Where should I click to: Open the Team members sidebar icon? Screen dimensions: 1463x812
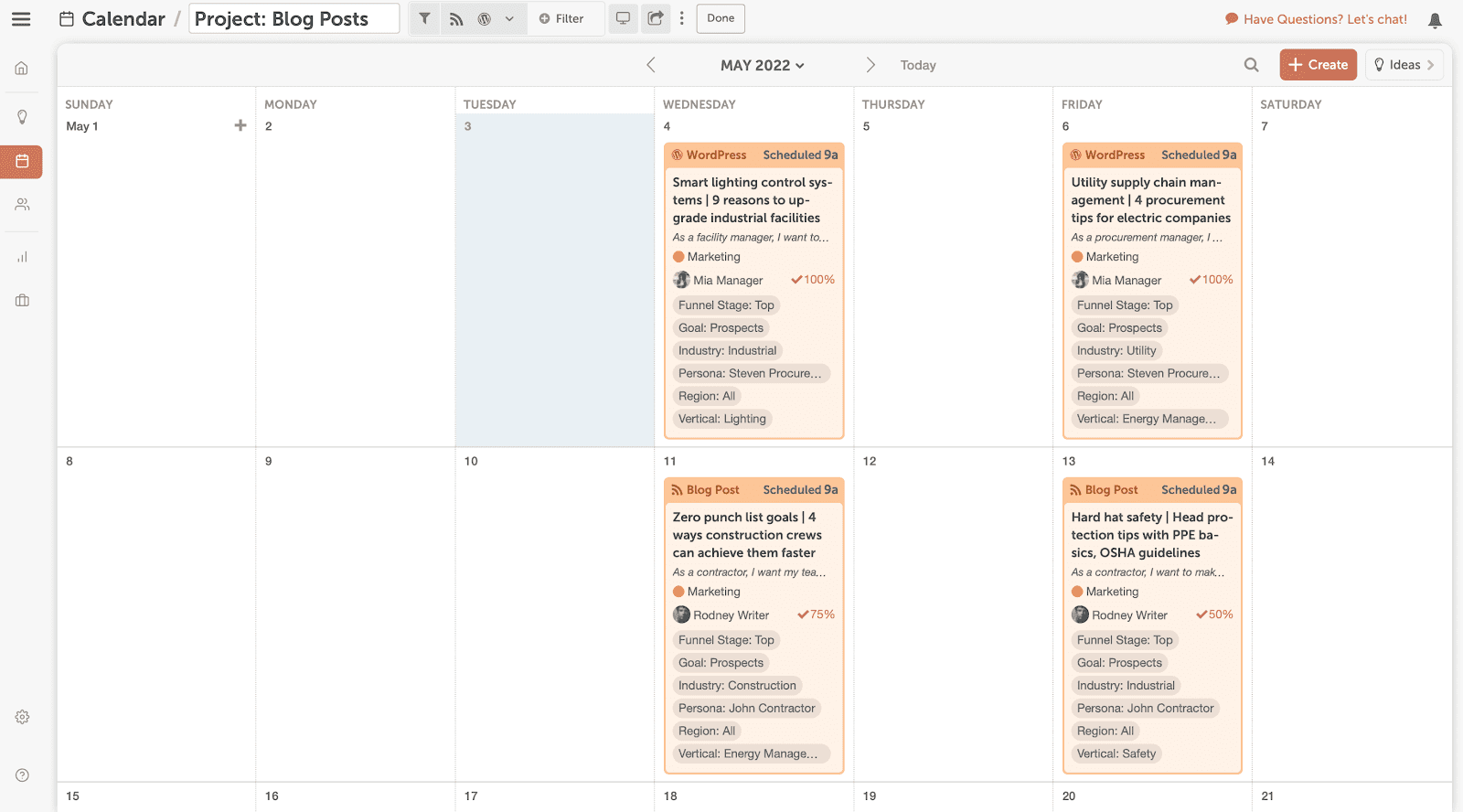pos(22,205)
